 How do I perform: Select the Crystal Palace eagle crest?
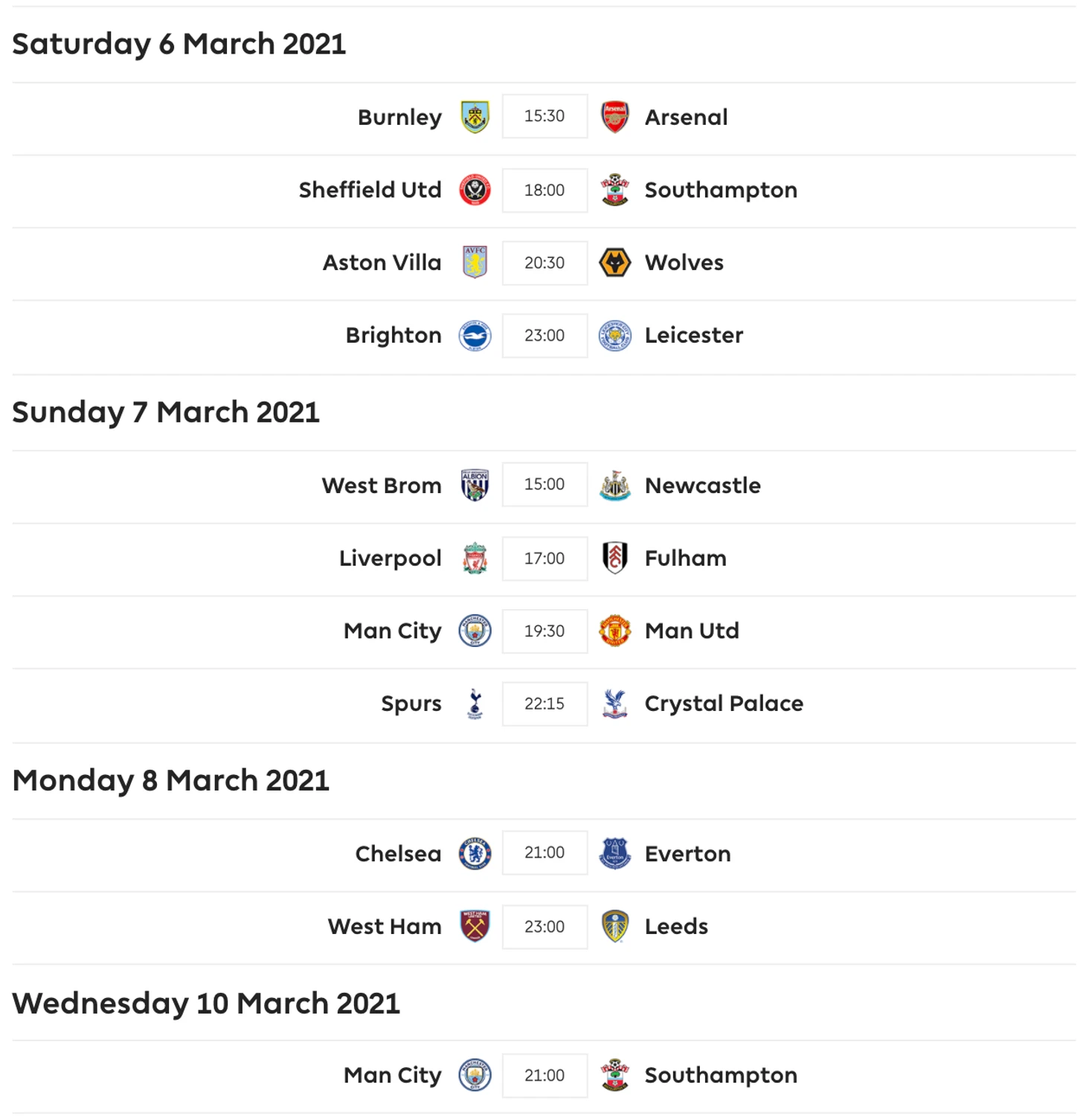[614, 704]
